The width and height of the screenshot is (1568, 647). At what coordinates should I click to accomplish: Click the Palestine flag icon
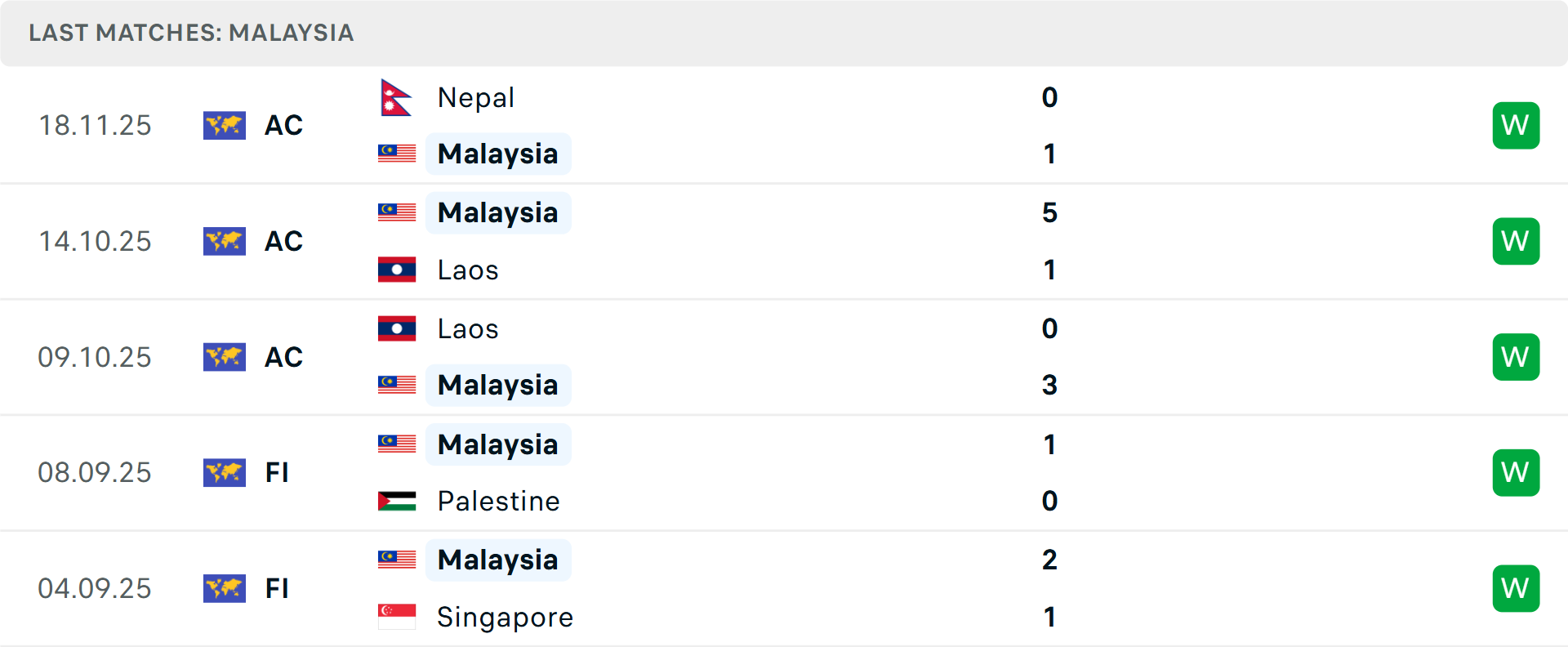pos(396,501)
